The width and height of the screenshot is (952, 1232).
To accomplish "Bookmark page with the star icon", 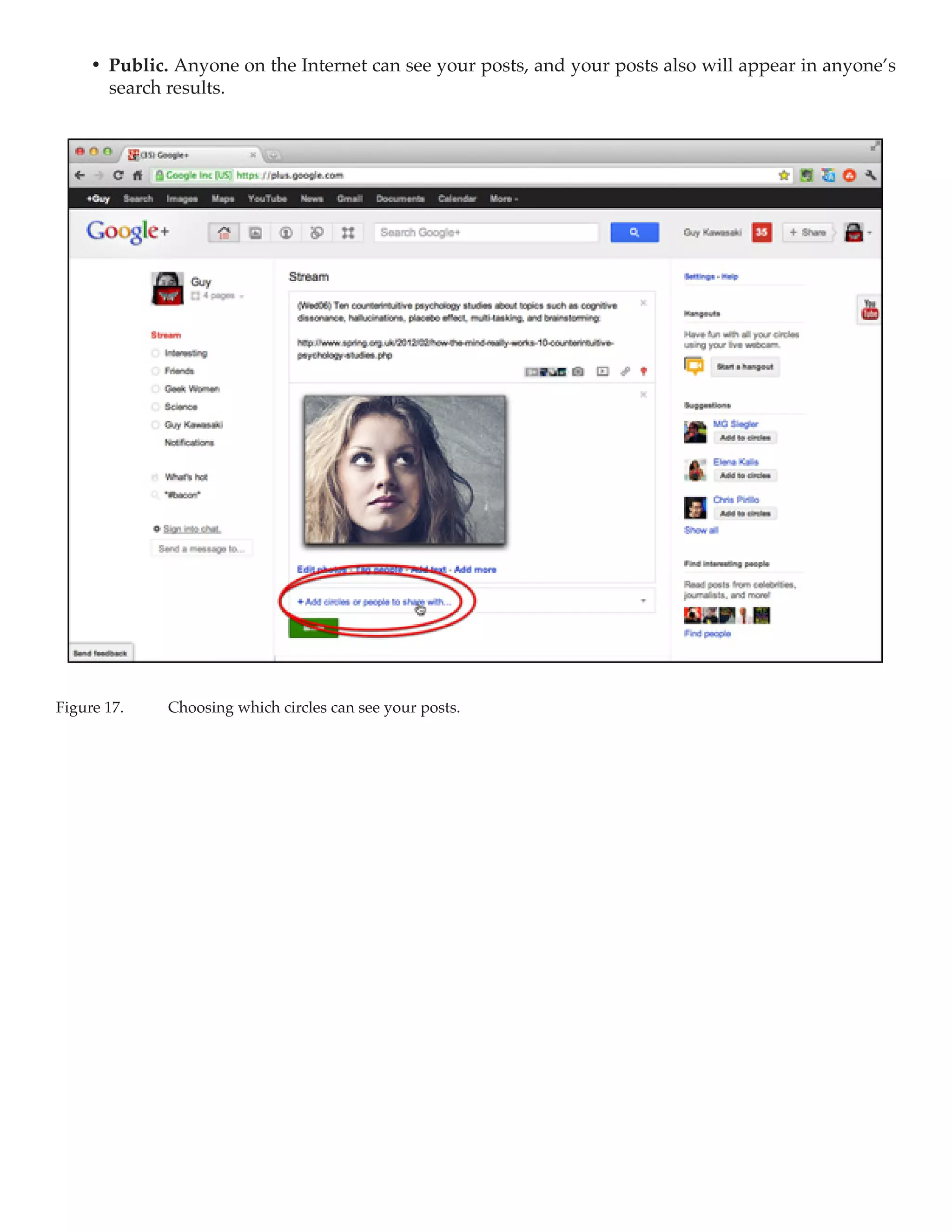I will (784, 175).
